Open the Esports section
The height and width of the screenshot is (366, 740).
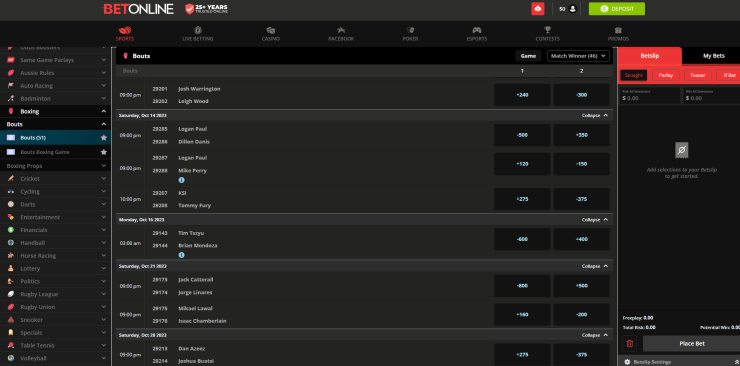477,33
